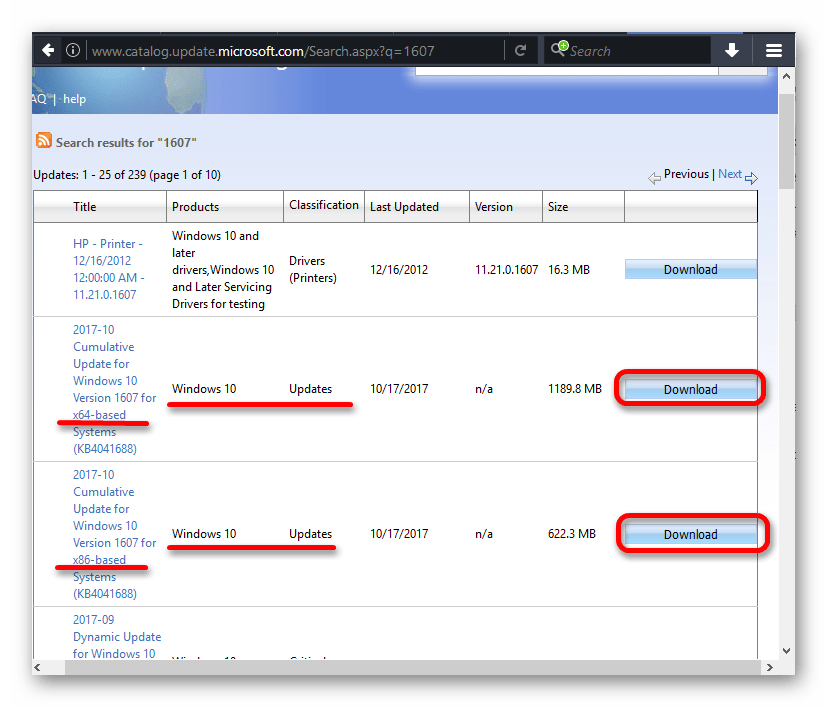Click the Next page arrow icon
This screenshot has width=828, height=707.
751,177
